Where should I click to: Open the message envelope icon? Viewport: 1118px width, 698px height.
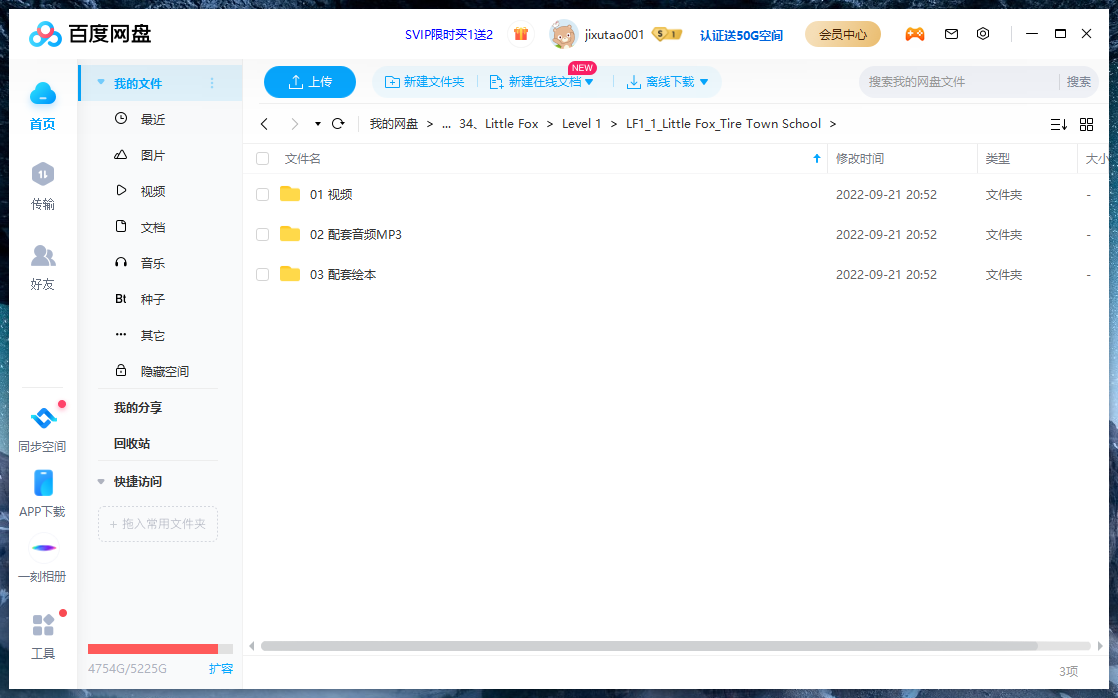(x=951, y=33)
